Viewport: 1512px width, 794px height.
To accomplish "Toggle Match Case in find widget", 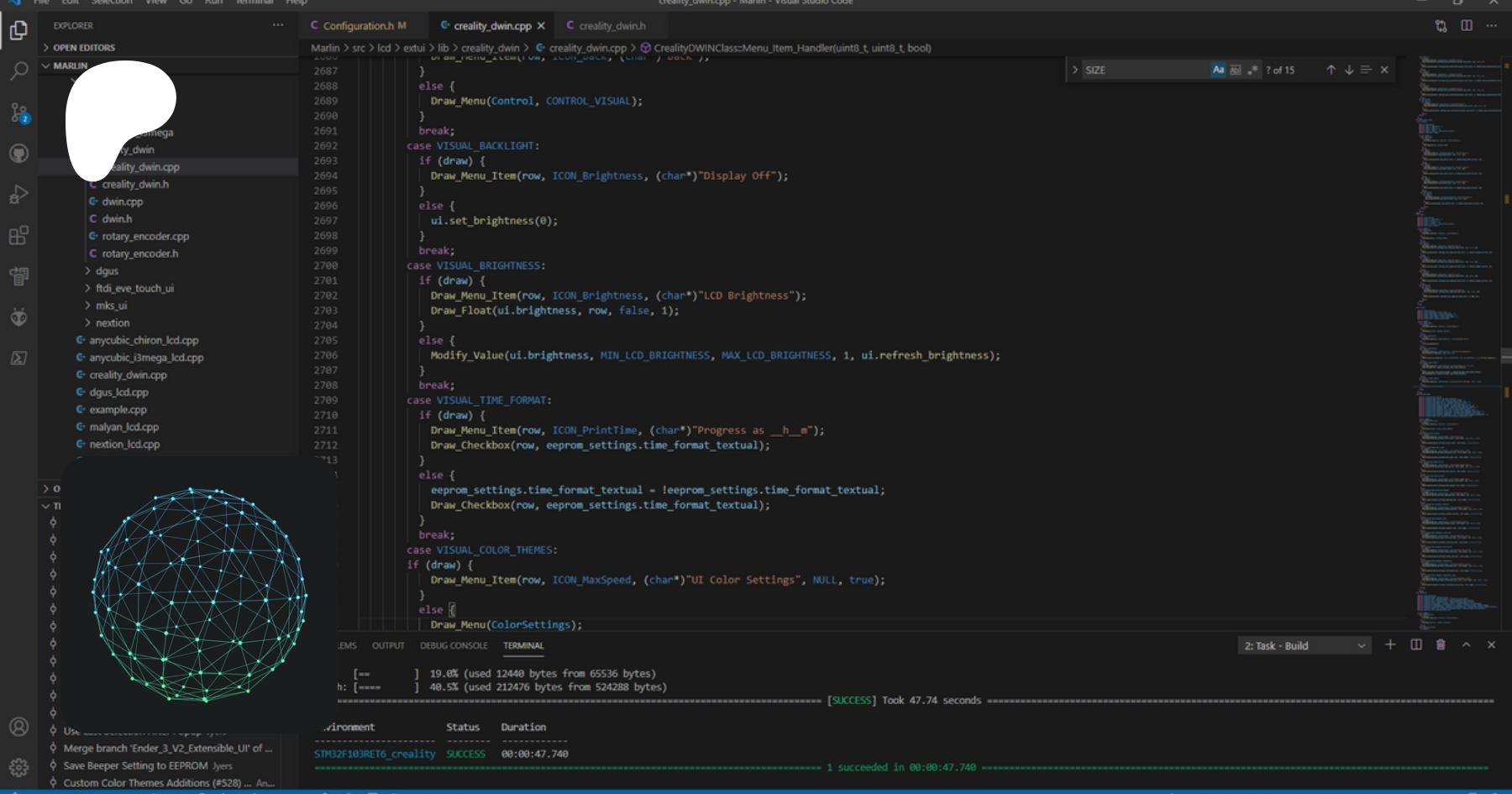I will (x=1218, y=71).
